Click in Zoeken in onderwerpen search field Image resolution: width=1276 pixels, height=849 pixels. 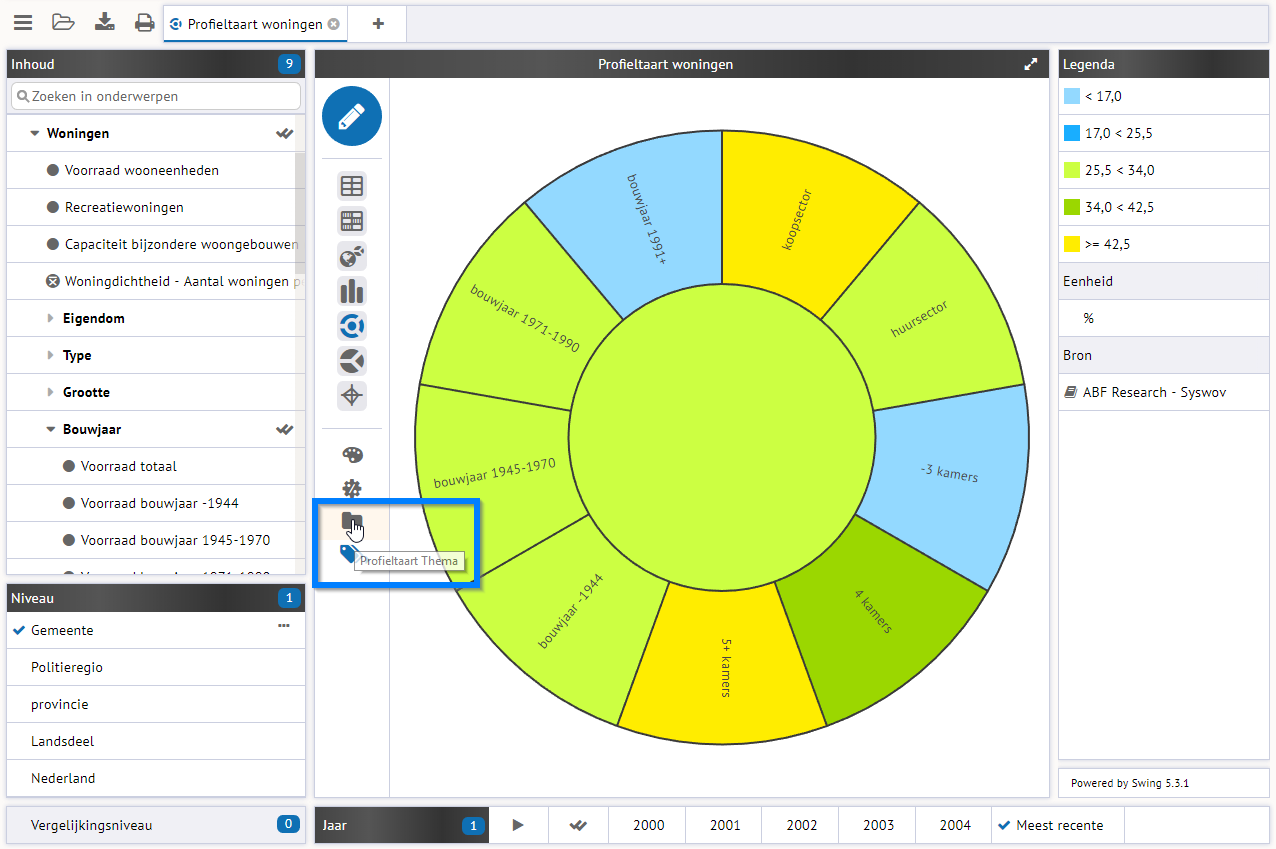pyautogui.click(x=156, y=96)
